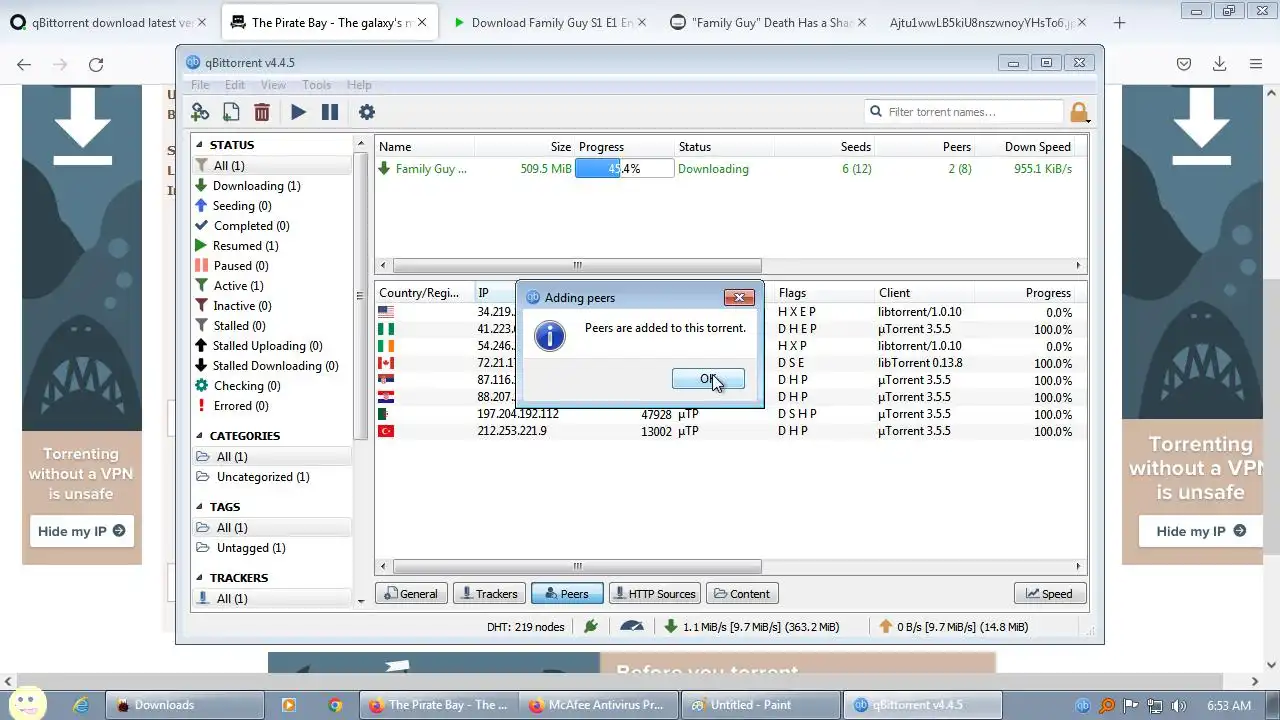The image size is (1280, 720).
Task: Open the File menu
Action: [200, 85]
